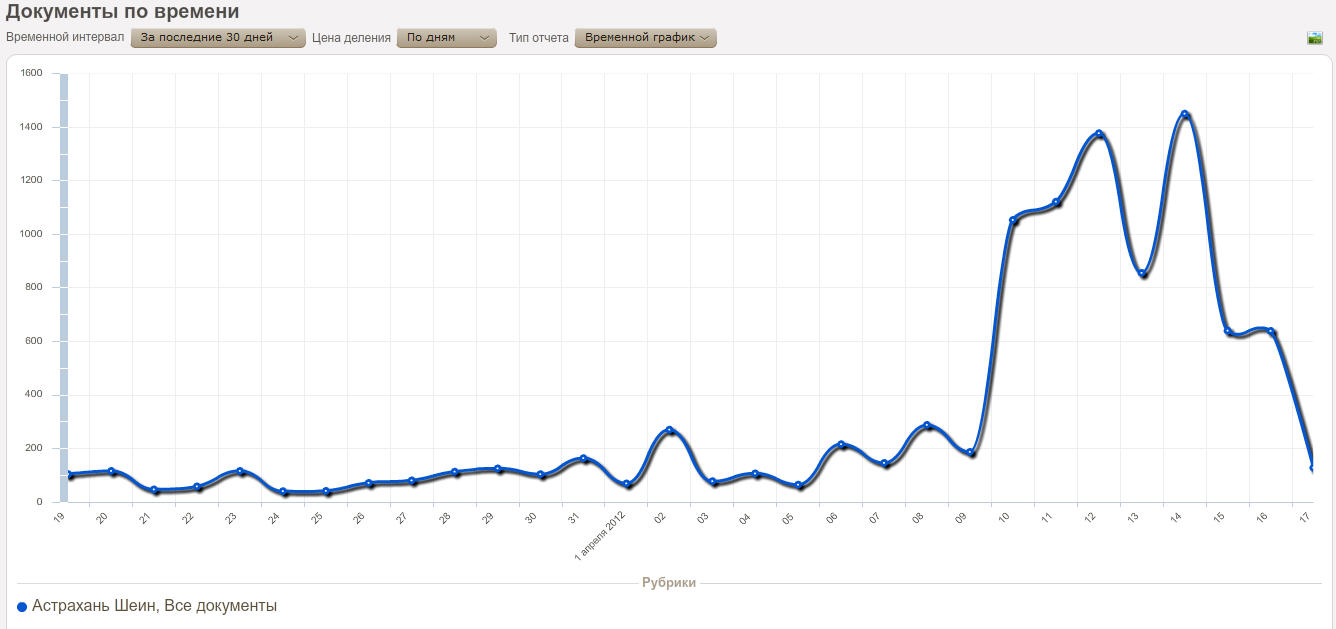Image resolution: width=1336 pixels, height=629 pixels.
Task: Click the 'Документы по времени' heading
Action: [x=123, y=12]
